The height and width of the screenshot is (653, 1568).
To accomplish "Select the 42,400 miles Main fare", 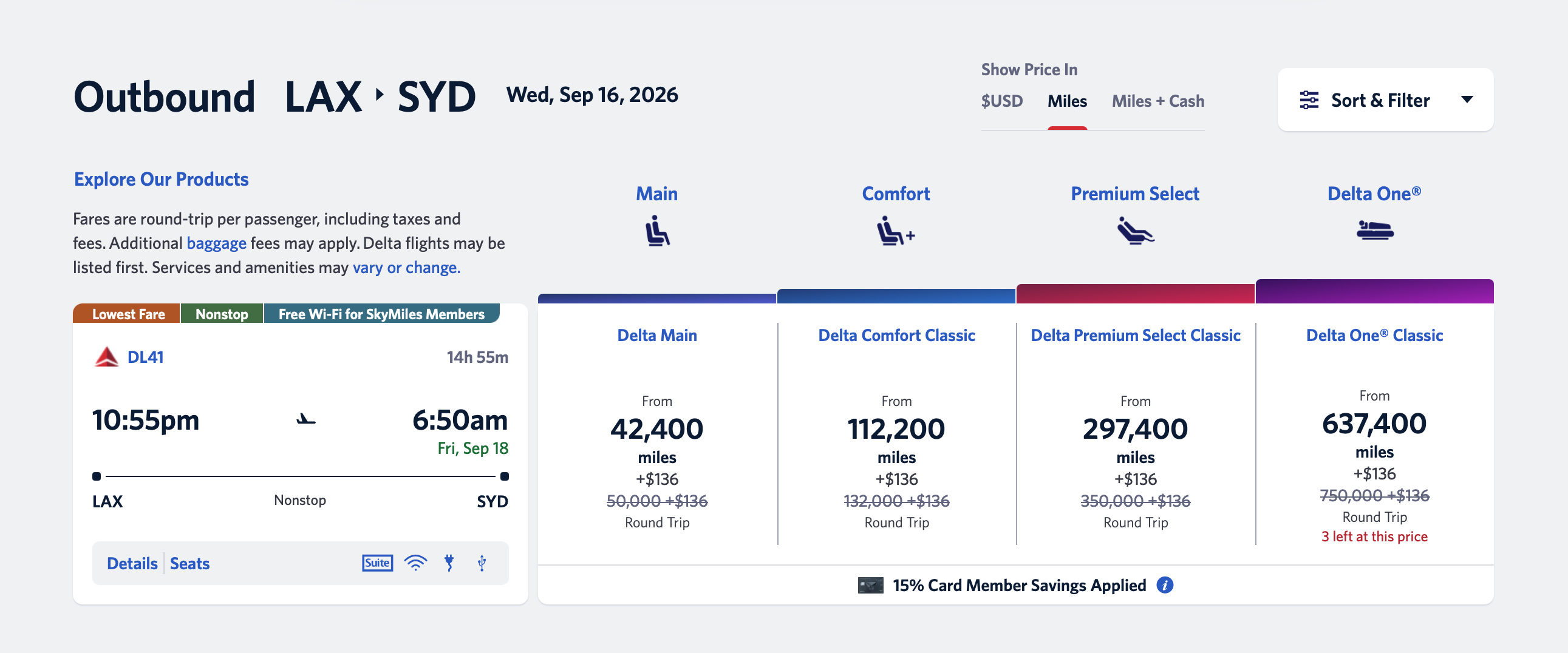I will (658, 430).
